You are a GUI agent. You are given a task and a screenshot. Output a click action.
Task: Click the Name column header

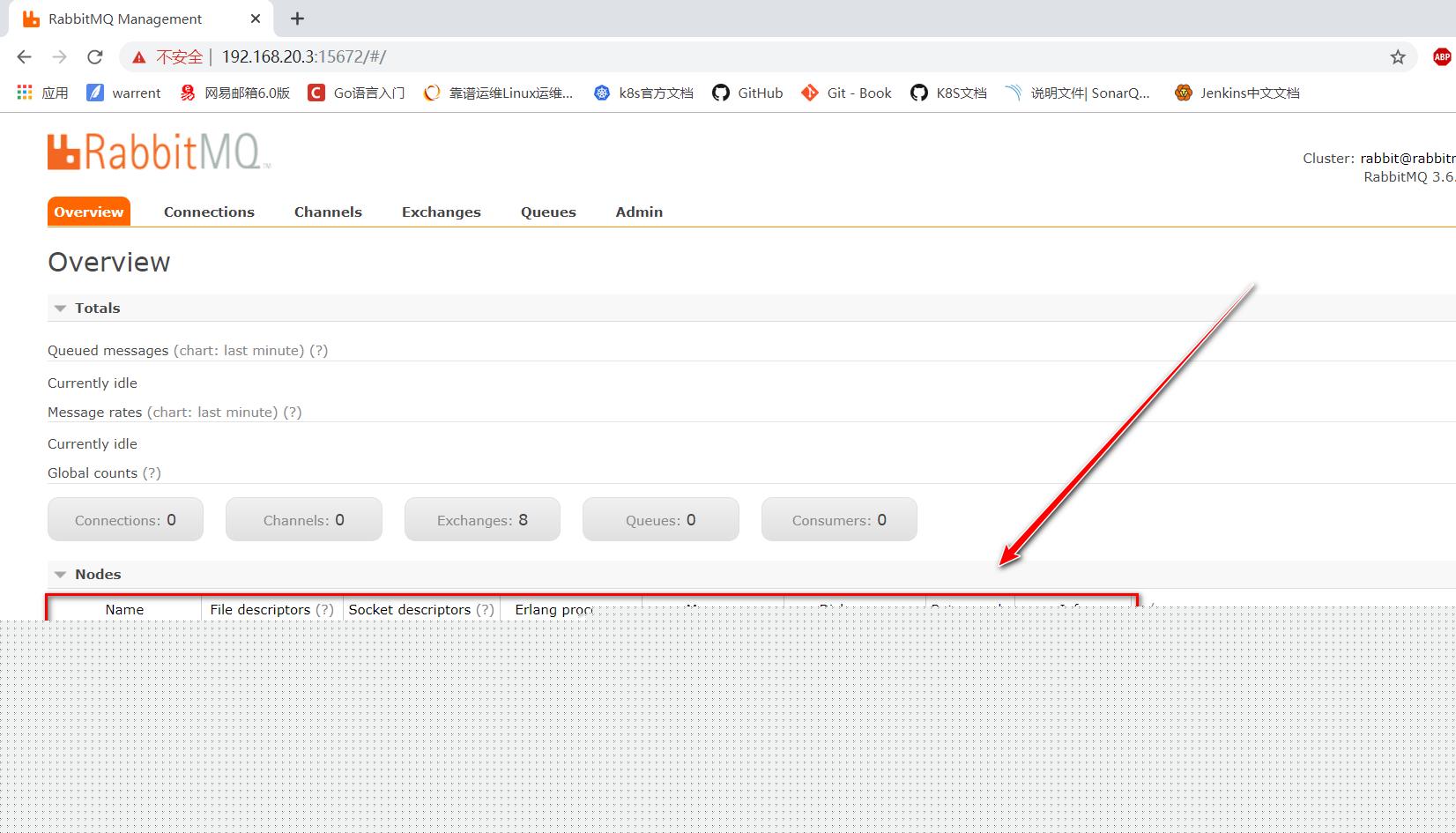(x=124, y=609)
